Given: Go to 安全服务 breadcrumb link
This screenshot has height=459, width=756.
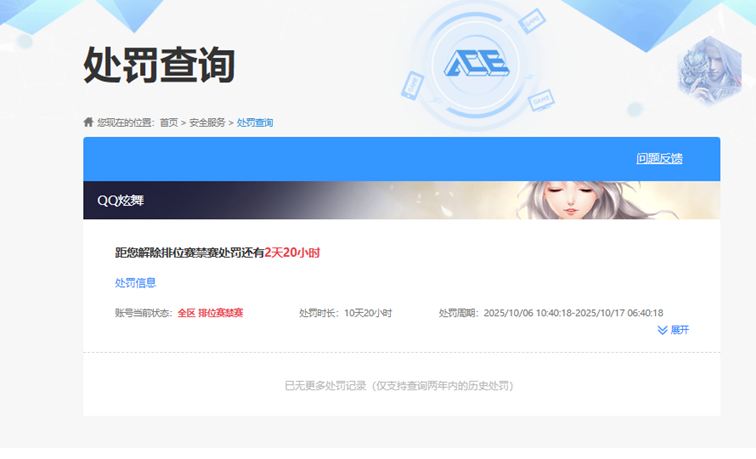Looking at the screenshot, I should click(207, 122).
